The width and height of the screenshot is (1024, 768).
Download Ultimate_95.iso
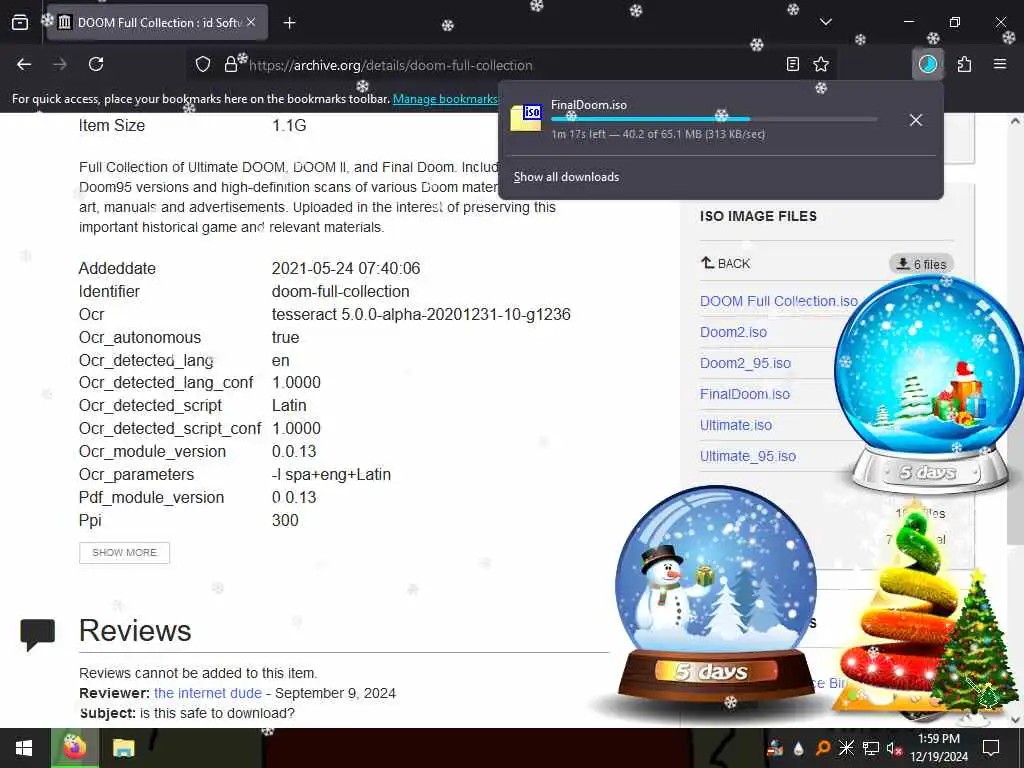click(x=748, y=456)
